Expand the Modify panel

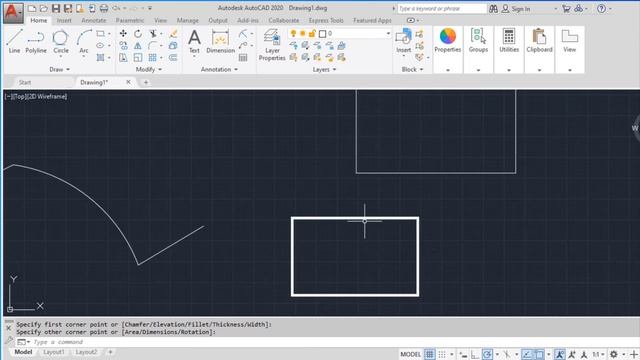[149, 69]
